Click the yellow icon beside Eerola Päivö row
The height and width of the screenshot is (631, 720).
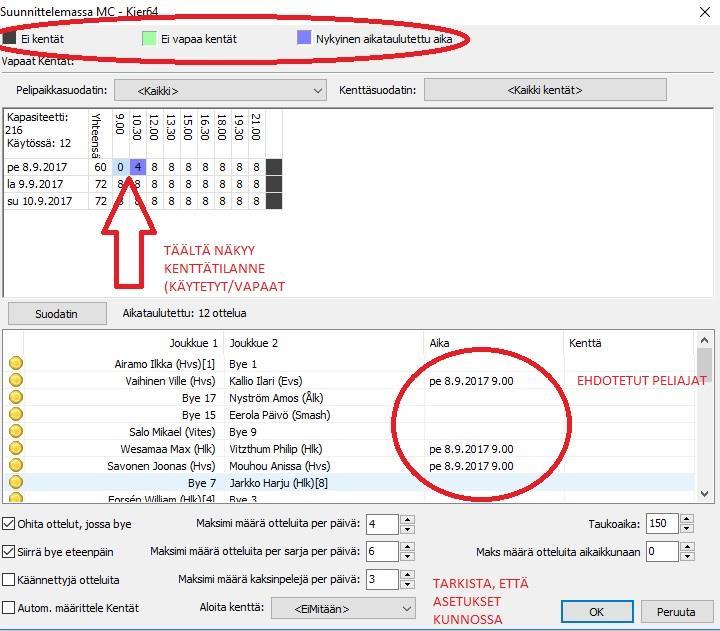(x=16, y=414)
